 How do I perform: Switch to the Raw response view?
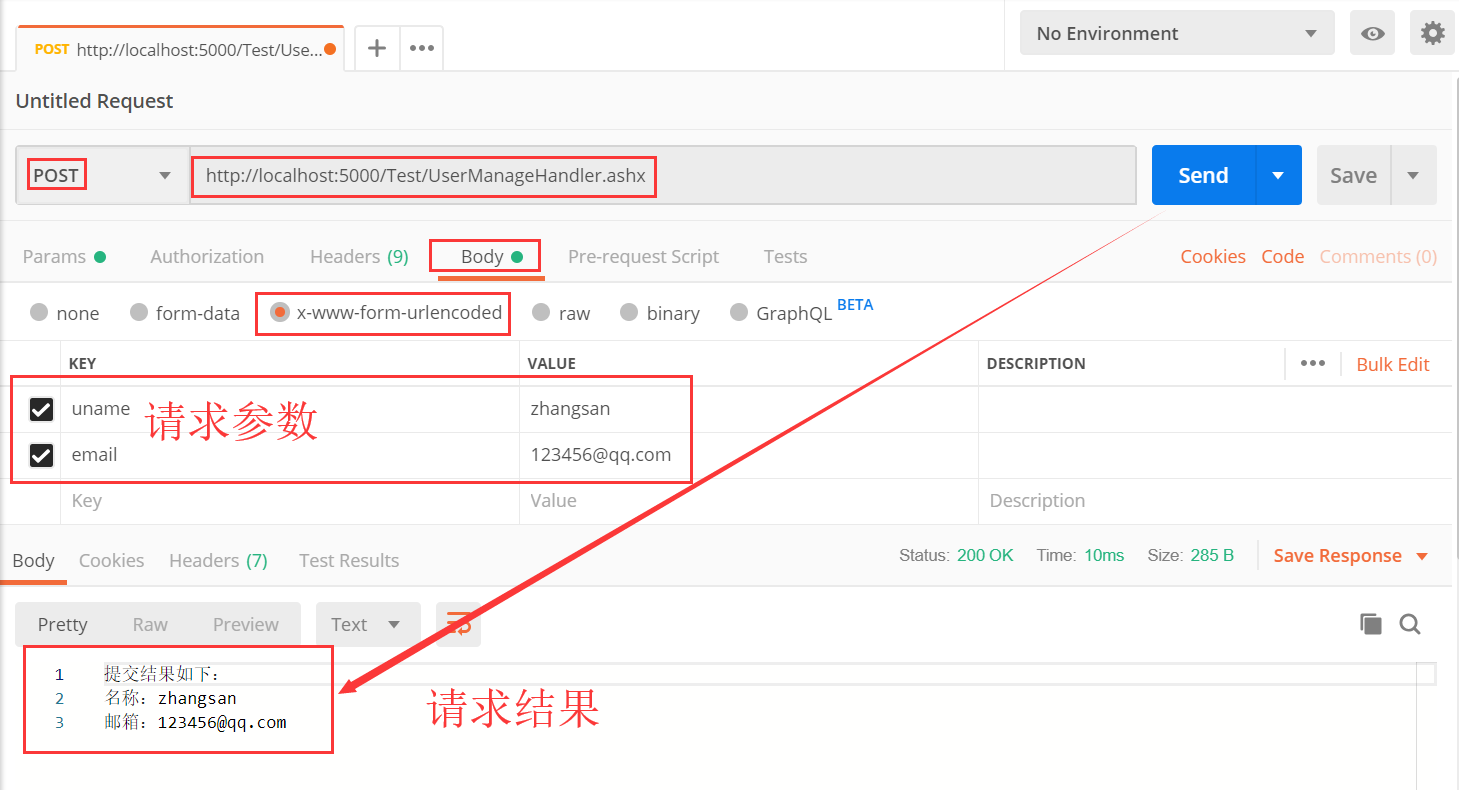click(x=149, y=623)
